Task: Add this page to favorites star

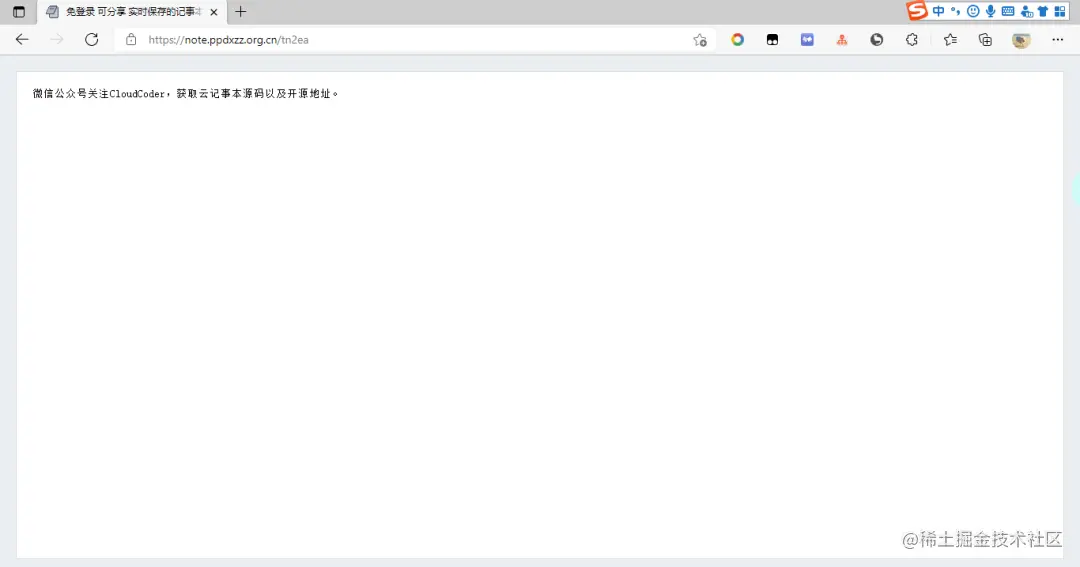Action: 700,40
